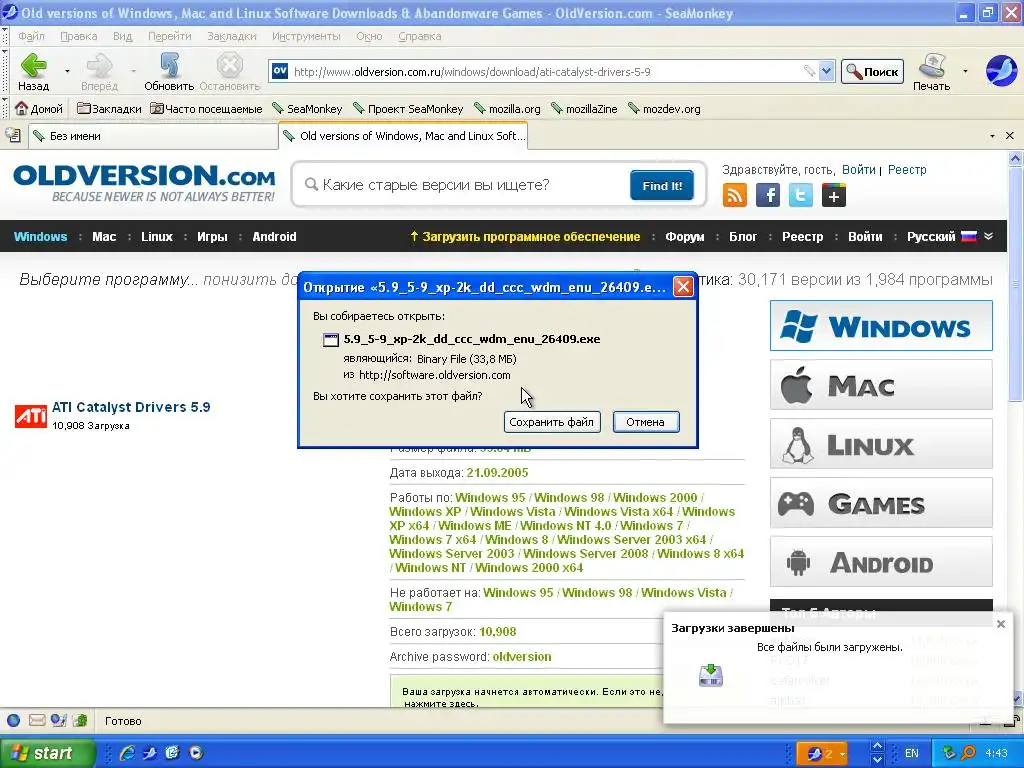Open the Navigator component icon in status bar
This screenshot has width=1024, height=768.
pos(13,721)
